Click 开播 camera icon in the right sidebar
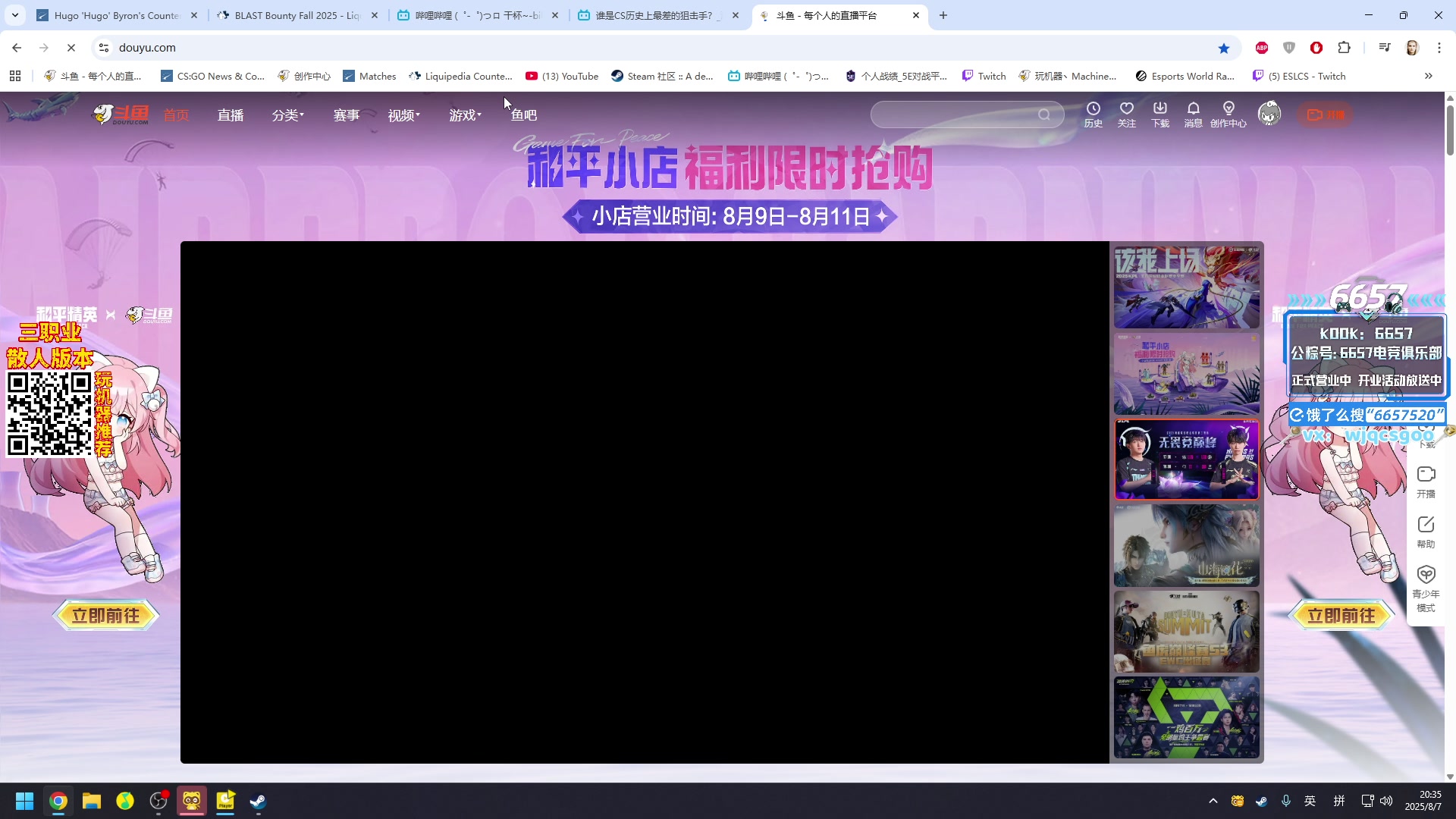 tap(1426, 482)
